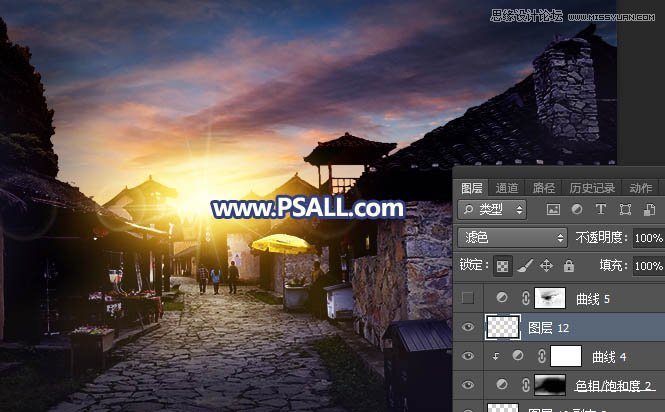Filter layers by pixel layer icon
Screen dimensions: 665x412
point(553,209)
